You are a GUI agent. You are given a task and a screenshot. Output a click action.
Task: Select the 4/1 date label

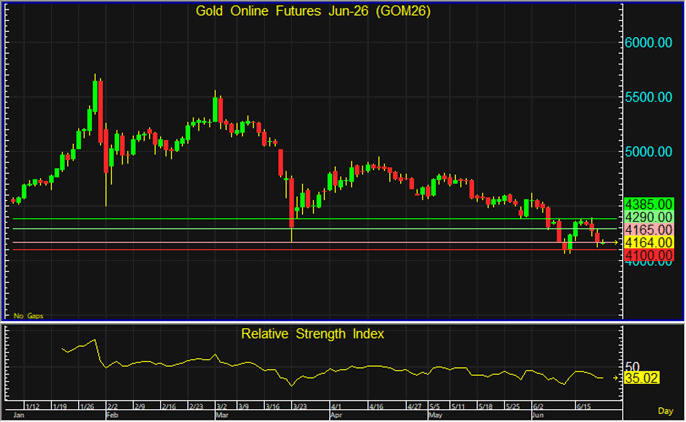pos(336,407)
